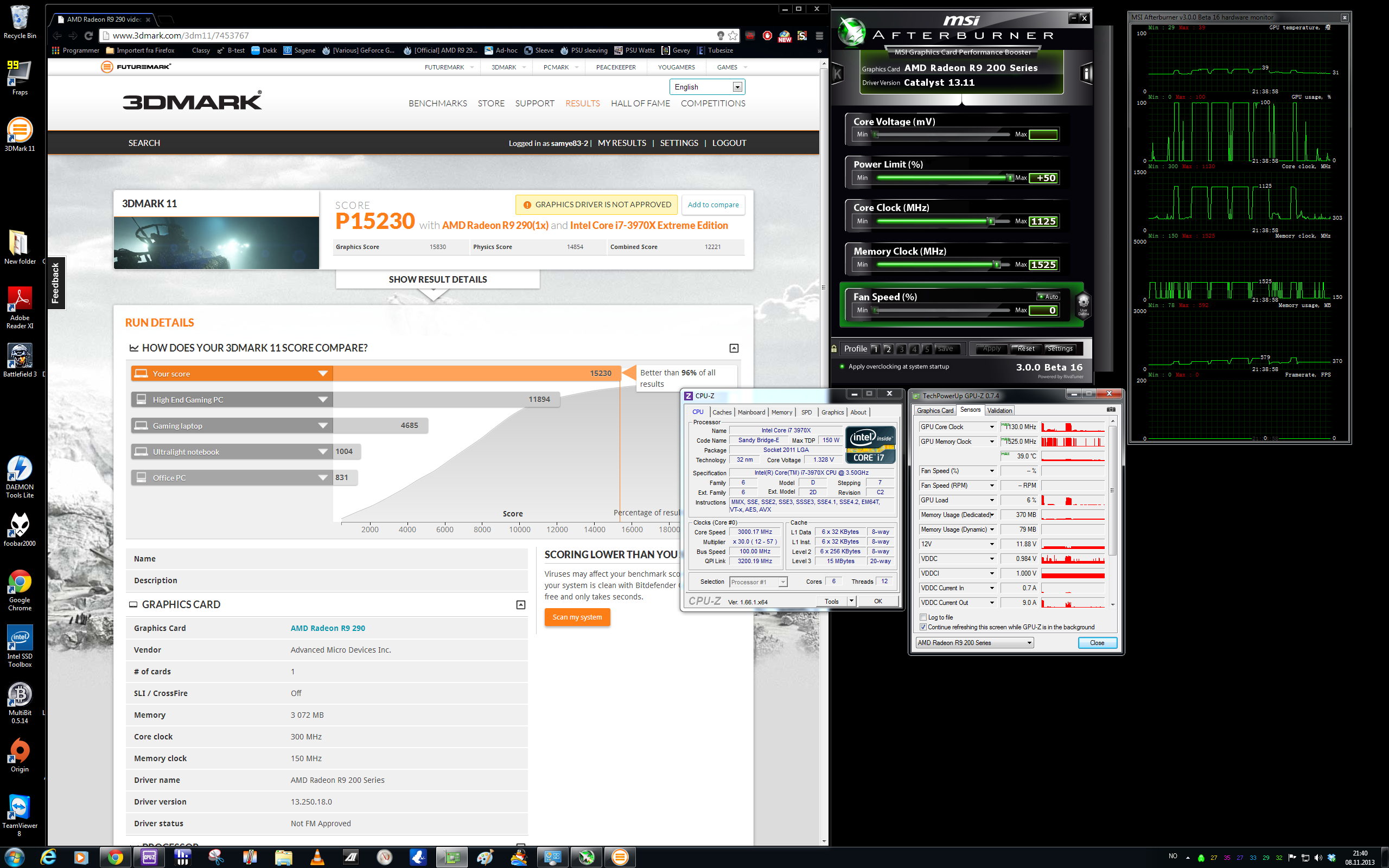This screenshot has height=868, width=1389.
Task: Open the Fraps desktop icon
Action: coord(20,78)
